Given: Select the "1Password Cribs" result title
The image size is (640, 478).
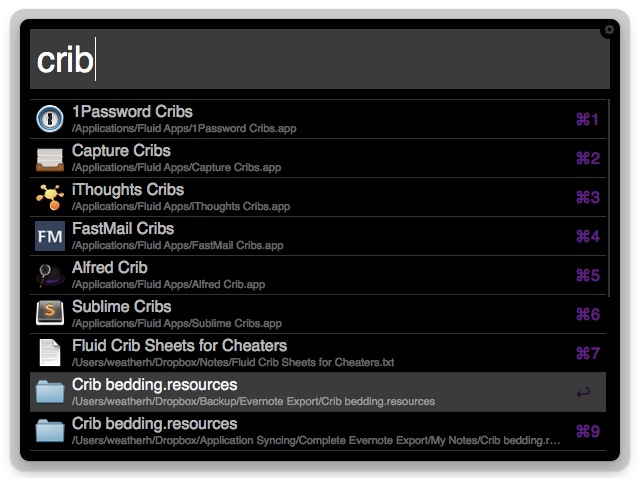Looking at the screenshot, I should tap(132, 111).
